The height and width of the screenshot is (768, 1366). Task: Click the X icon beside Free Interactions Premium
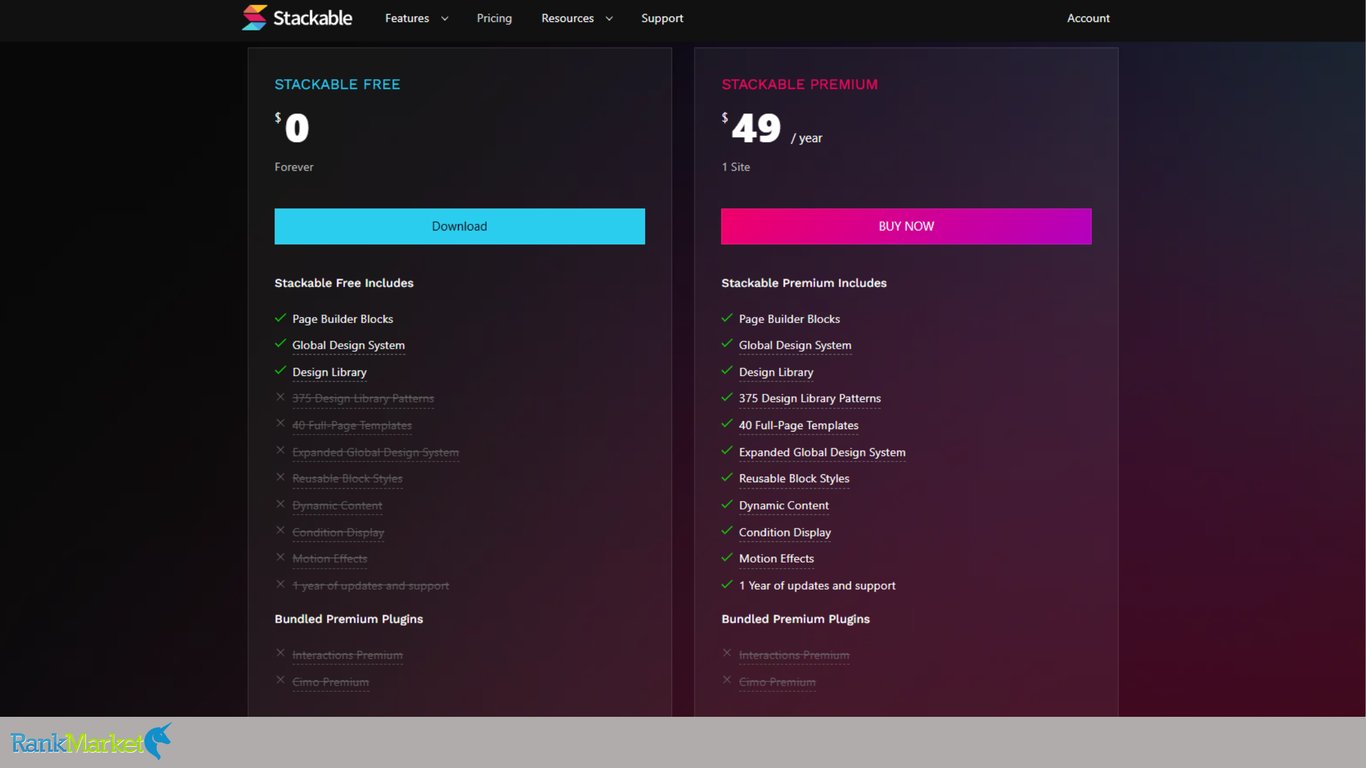pos(280,653)
